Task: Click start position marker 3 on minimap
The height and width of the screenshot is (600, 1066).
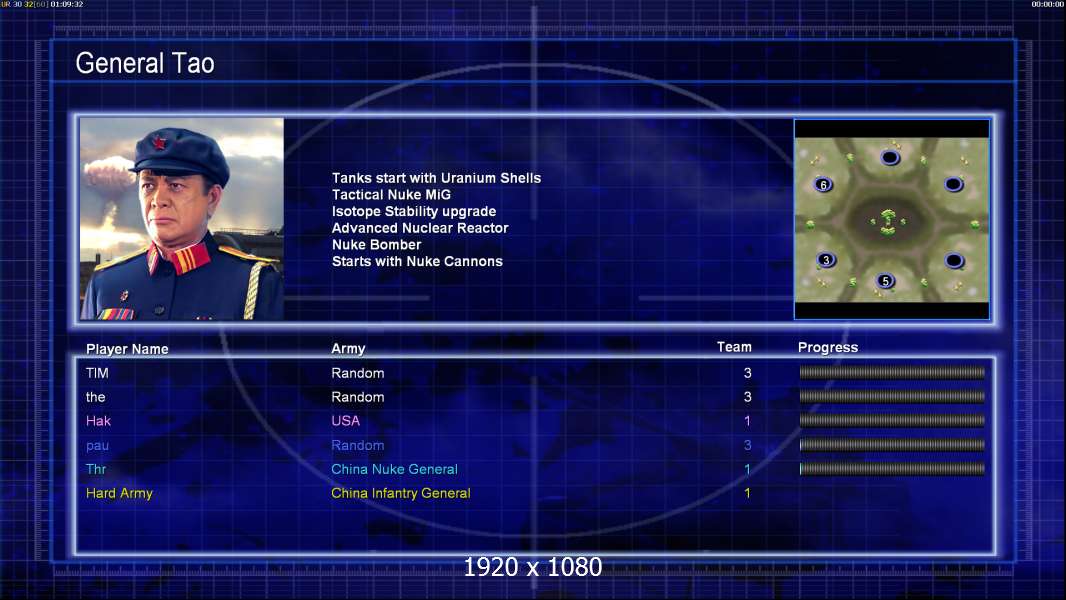Action: [826, 260]
